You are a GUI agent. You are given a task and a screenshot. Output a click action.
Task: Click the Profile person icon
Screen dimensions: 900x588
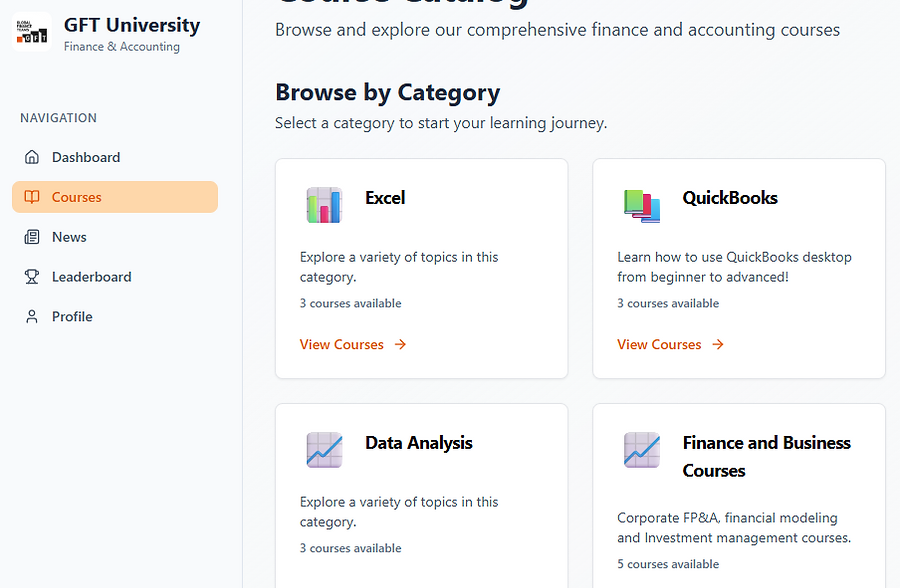[32, 316]
